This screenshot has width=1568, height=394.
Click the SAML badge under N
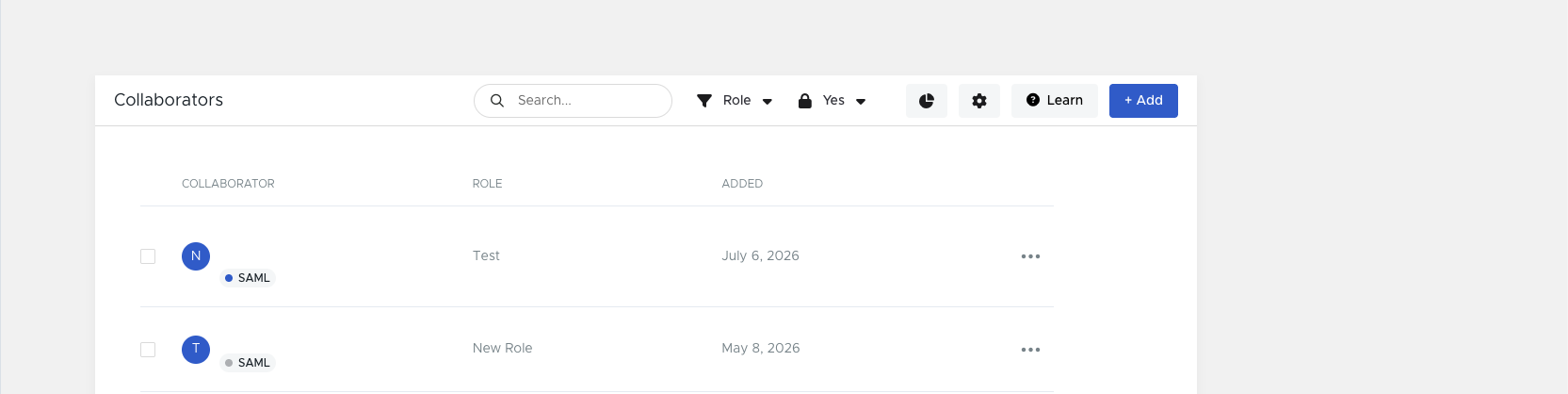pos(248,278)
